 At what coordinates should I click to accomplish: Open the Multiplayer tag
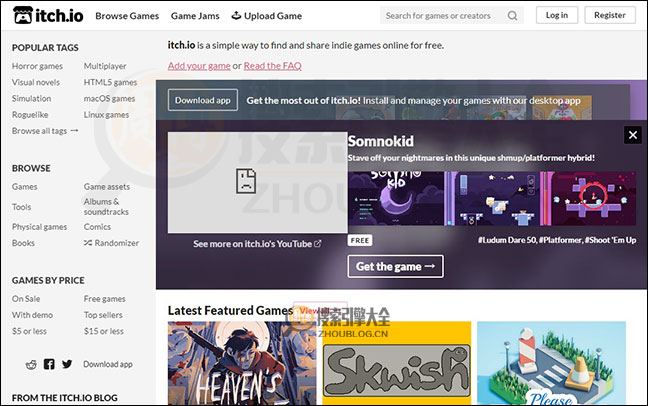pos(105,66)
